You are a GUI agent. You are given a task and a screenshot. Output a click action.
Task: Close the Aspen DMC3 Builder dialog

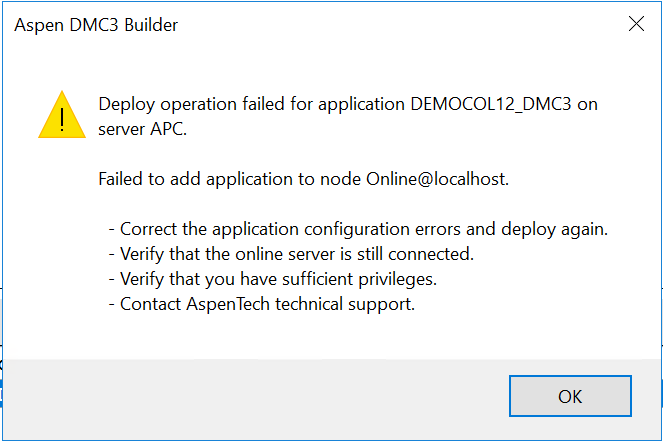tap(636, 24)
